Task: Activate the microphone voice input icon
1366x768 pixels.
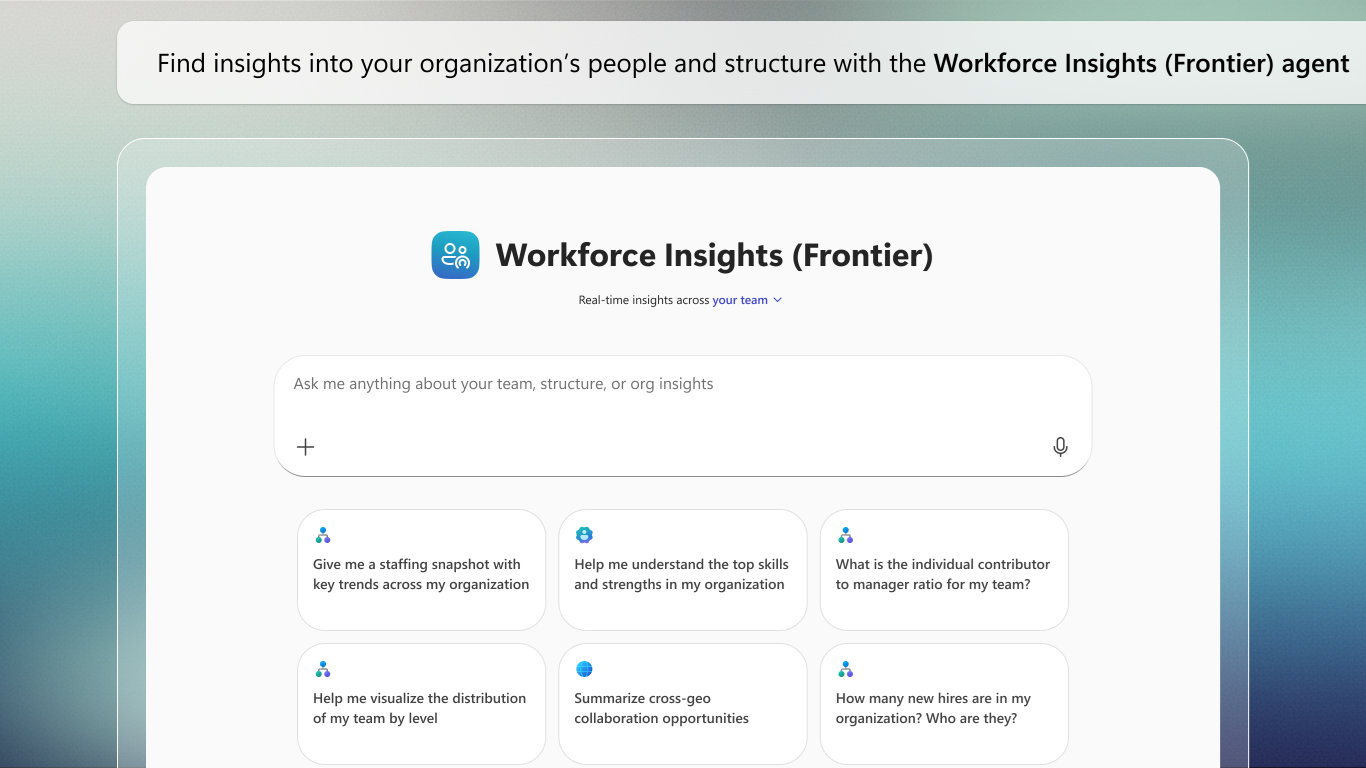Action: [1061, 447]
